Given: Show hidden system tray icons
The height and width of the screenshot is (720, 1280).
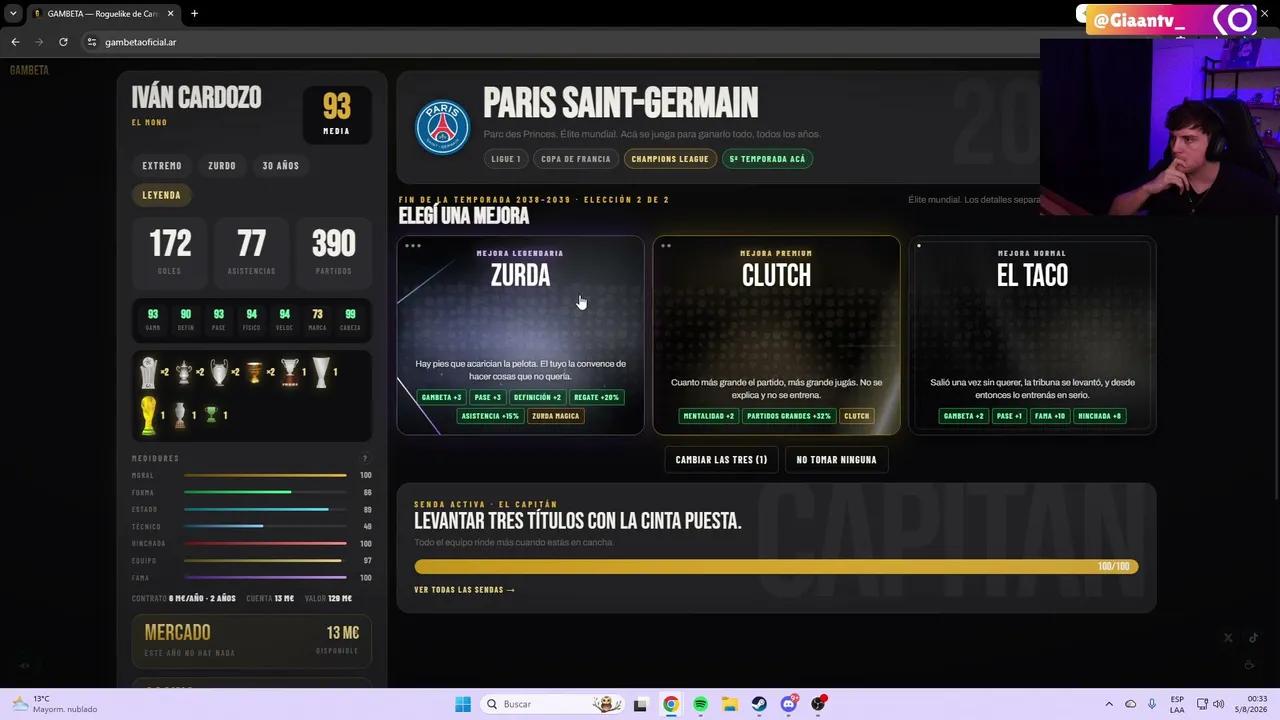Looking at the screenshot, I should point(1108,704).
